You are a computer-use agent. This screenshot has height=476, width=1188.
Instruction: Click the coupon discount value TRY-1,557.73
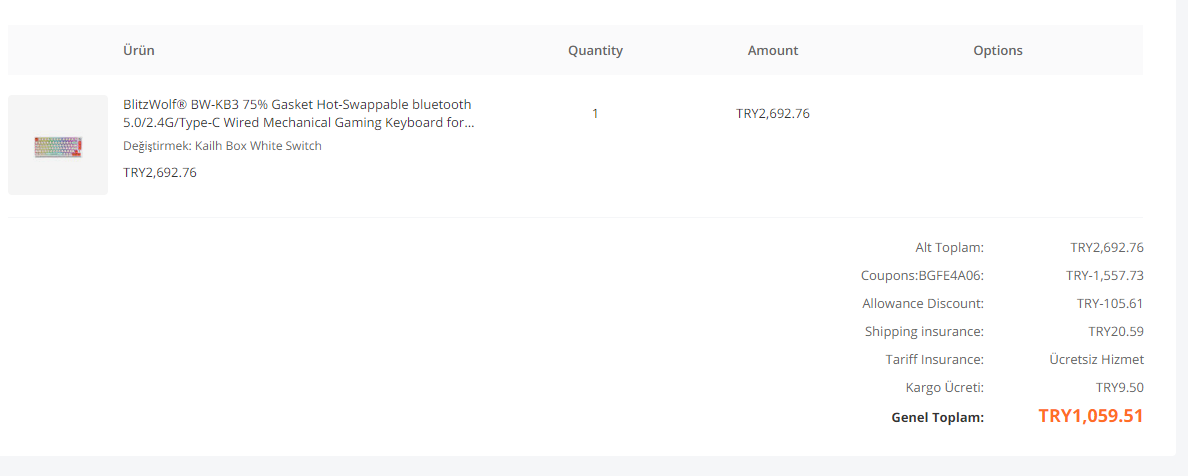pos(1104,275)
